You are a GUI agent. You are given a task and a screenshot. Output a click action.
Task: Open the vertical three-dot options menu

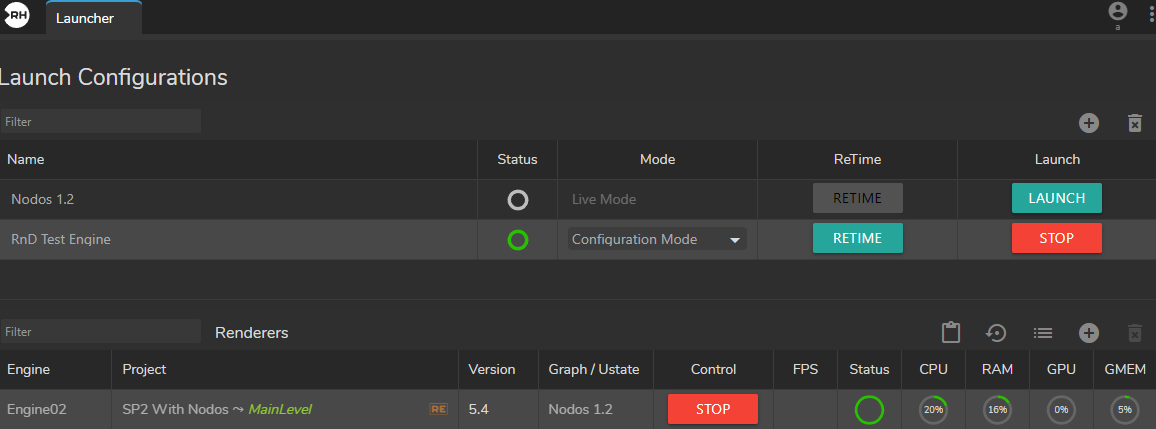click(x=1150, y=15)
